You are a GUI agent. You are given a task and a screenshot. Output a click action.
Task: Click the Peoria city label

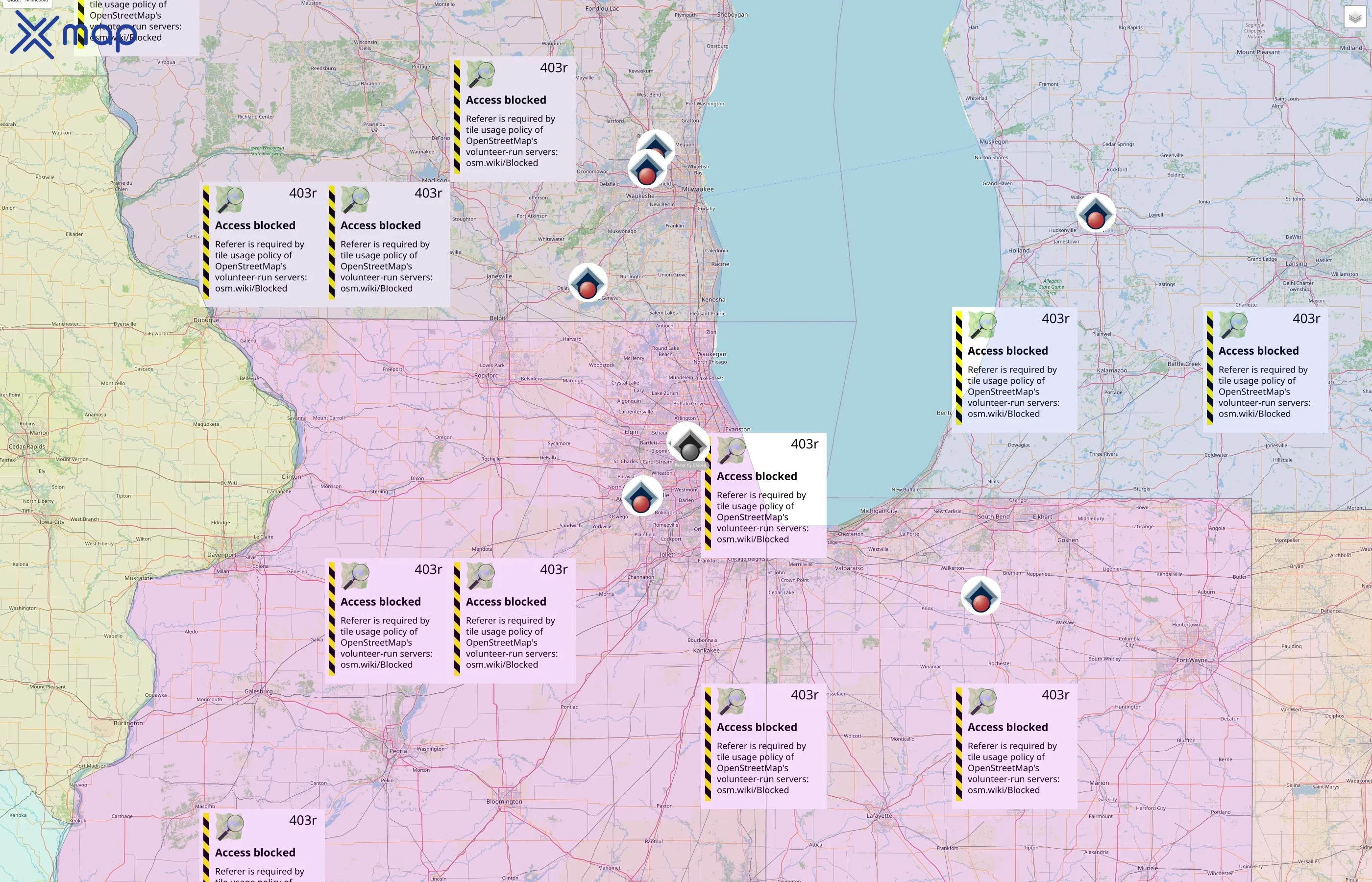click(x=398, y=751)
